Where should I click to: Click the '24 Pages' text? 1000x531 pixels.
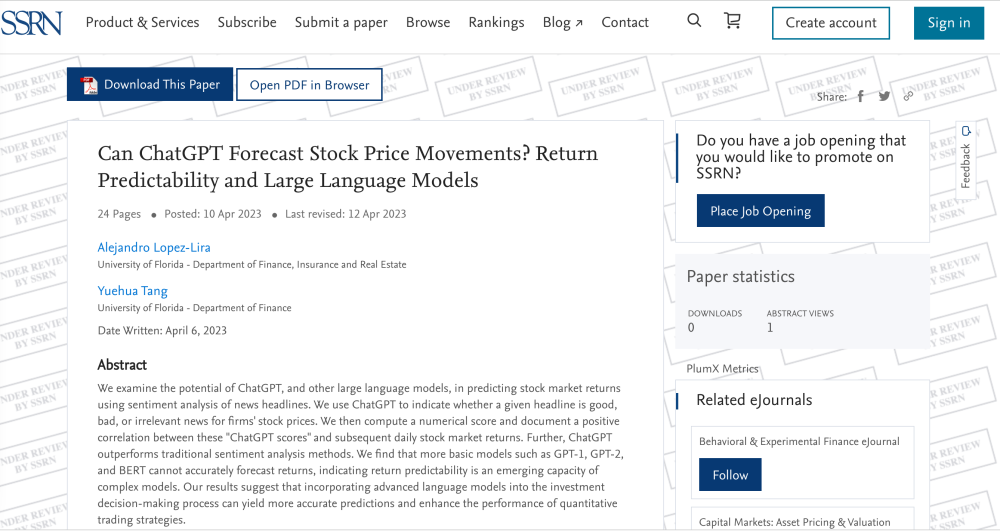[x=119, y=214]
